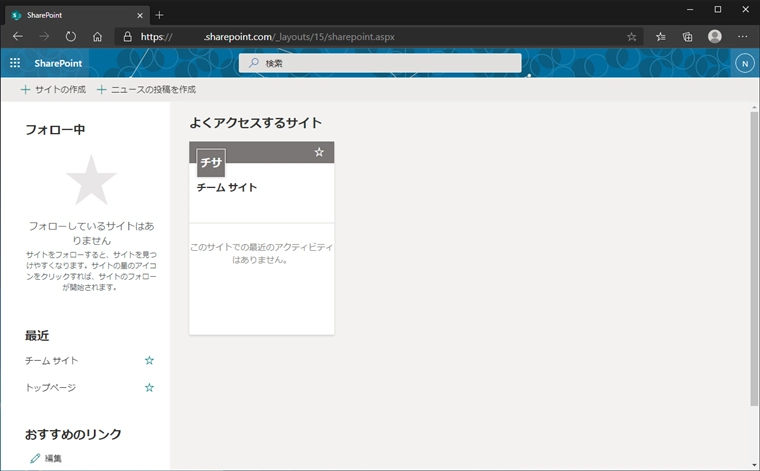Open the browser profile icon

pos(715,36)
